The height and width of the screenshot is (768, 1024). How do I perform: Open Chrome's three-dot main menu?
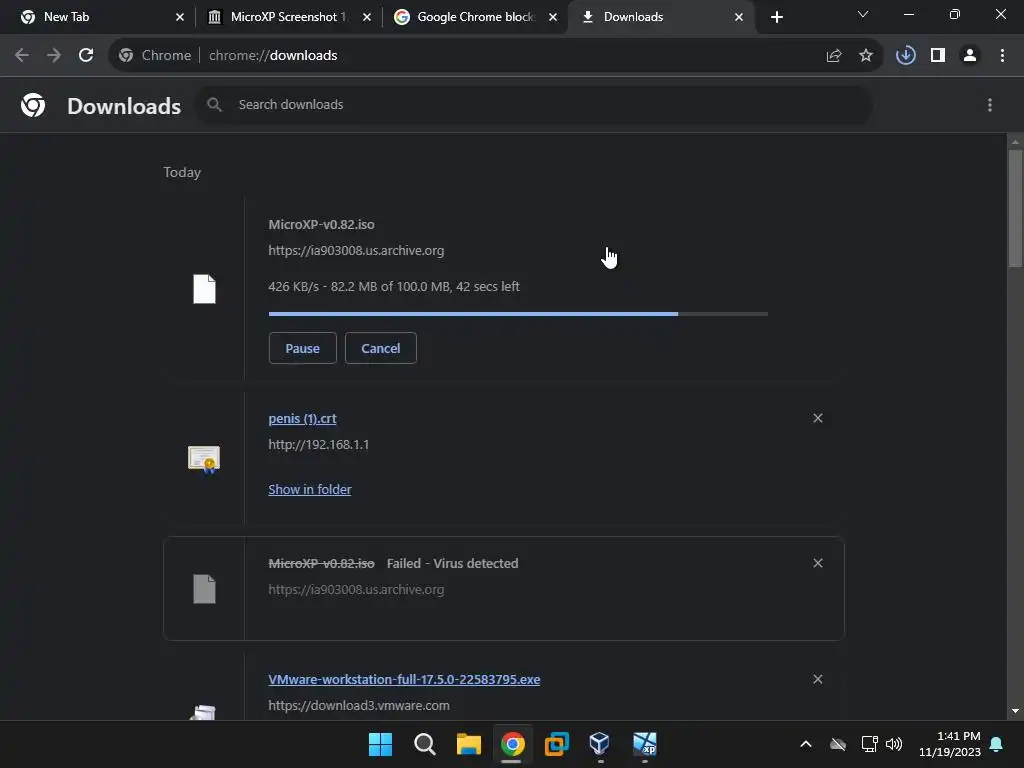1002,56
